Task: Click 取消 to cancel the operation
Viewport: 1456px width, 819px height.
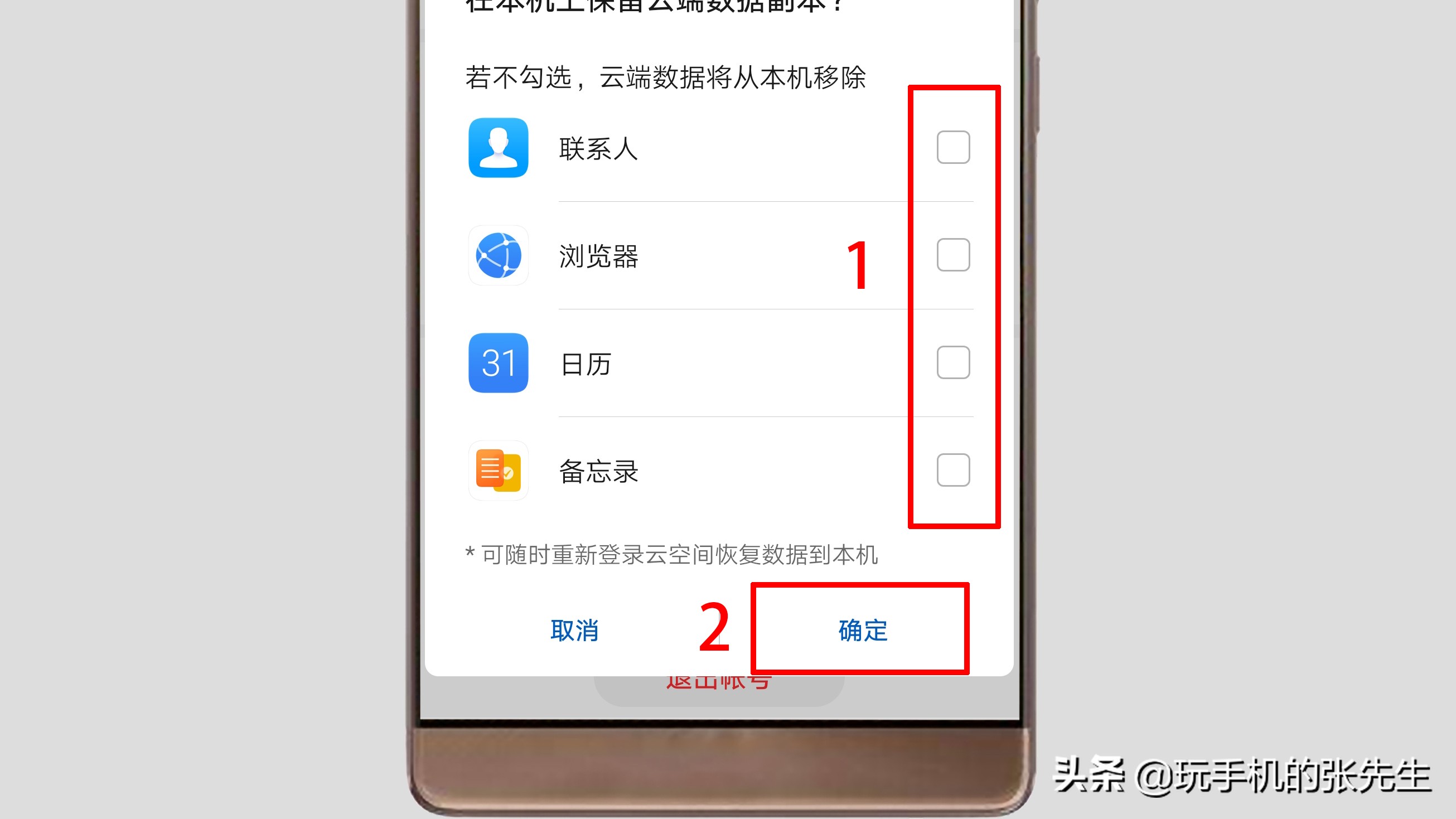Action: pos(575,630)
